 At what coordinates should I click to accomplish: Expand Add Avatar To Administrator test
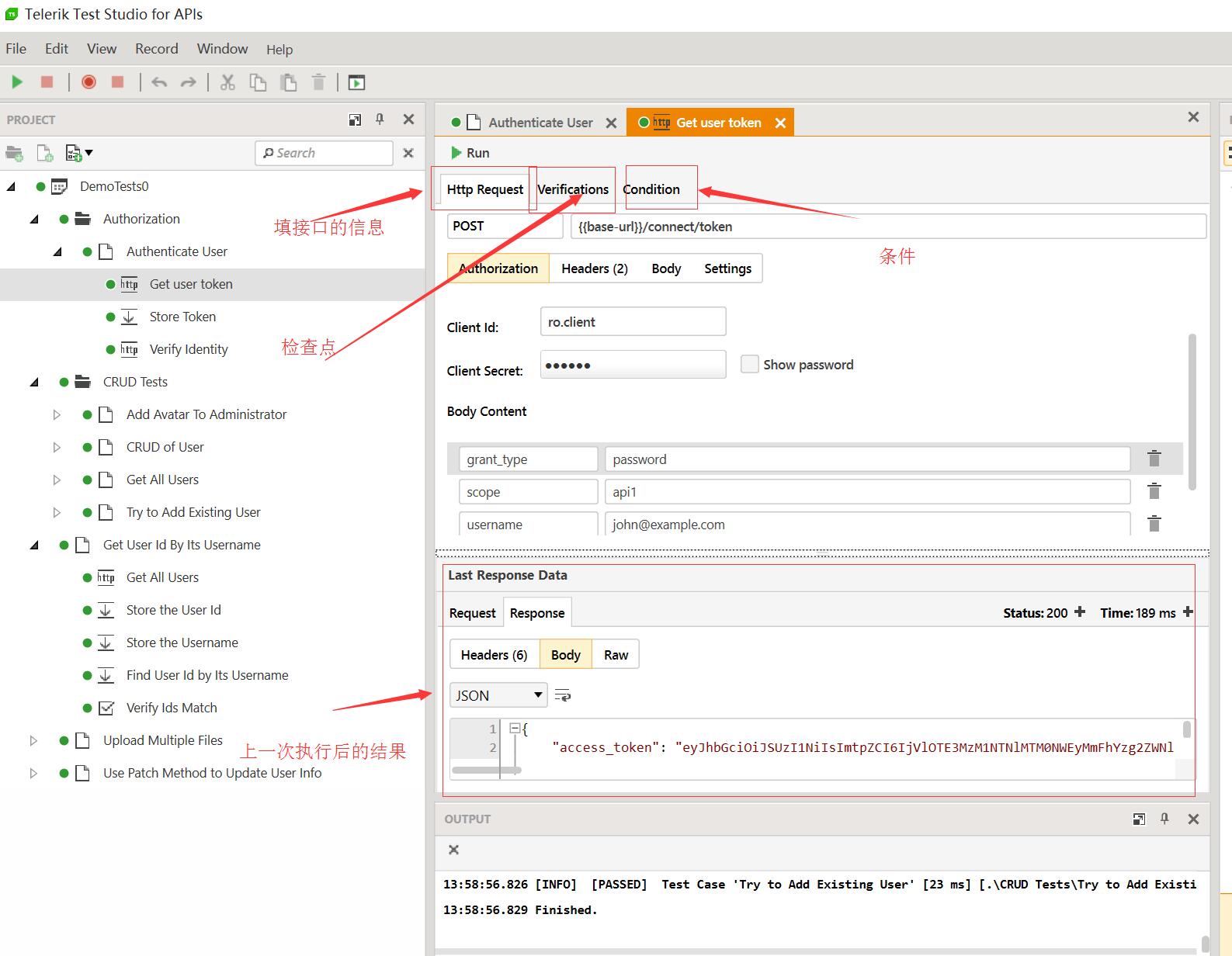(x=57, y=414)
